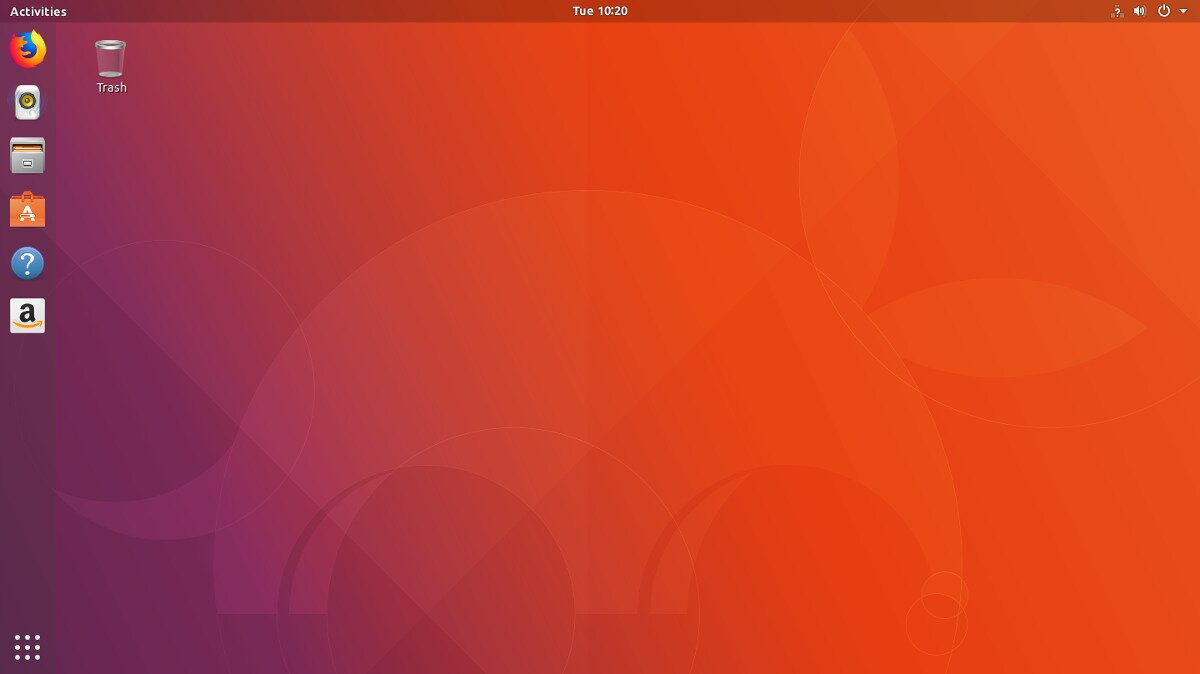
Task: Launch Rhythmbox music player from dock
Action: click(28, 102)
